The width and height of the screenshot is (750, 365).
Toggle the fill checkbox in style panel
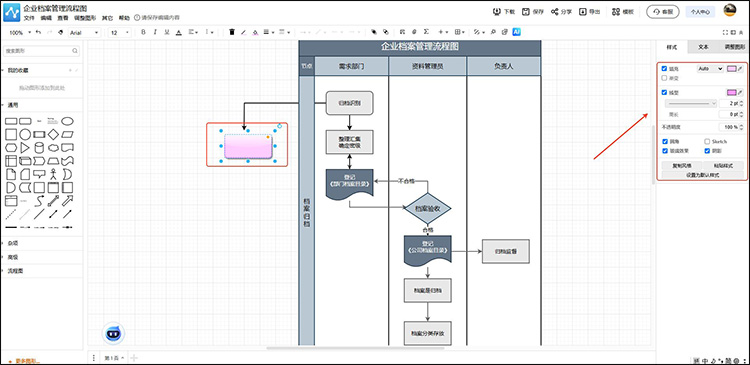coord(664,69)
